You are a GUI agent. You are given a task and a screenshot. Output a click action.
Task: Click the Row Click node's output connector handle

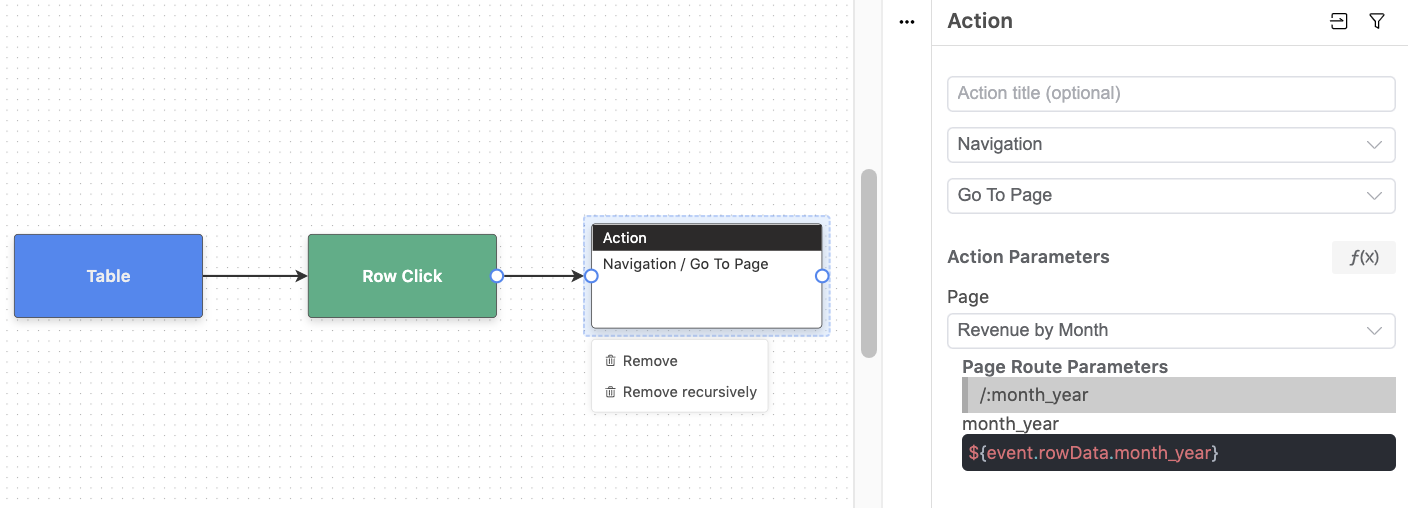497,276
